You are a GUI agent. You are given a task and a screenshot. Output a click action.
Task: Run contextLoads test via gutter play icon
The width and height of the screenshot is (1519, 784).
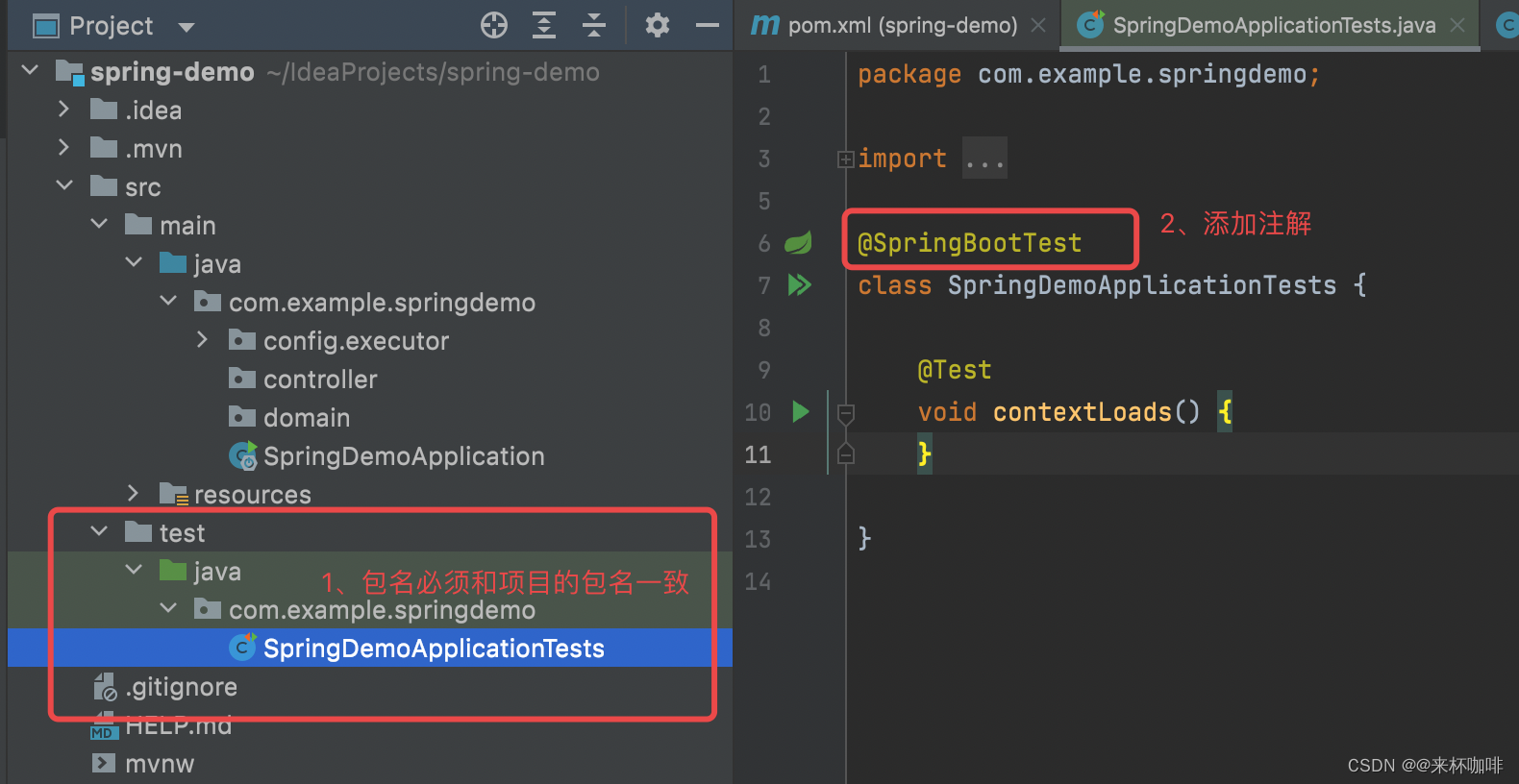[x=801, y=412]
